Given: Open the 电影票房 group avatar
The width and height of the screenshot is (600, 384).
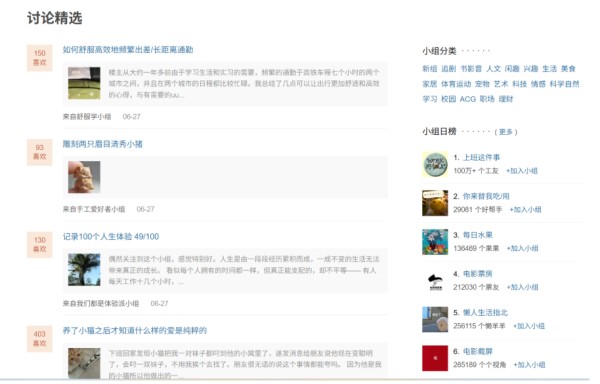Looking at the screenshot, I should tap(435, 281).
